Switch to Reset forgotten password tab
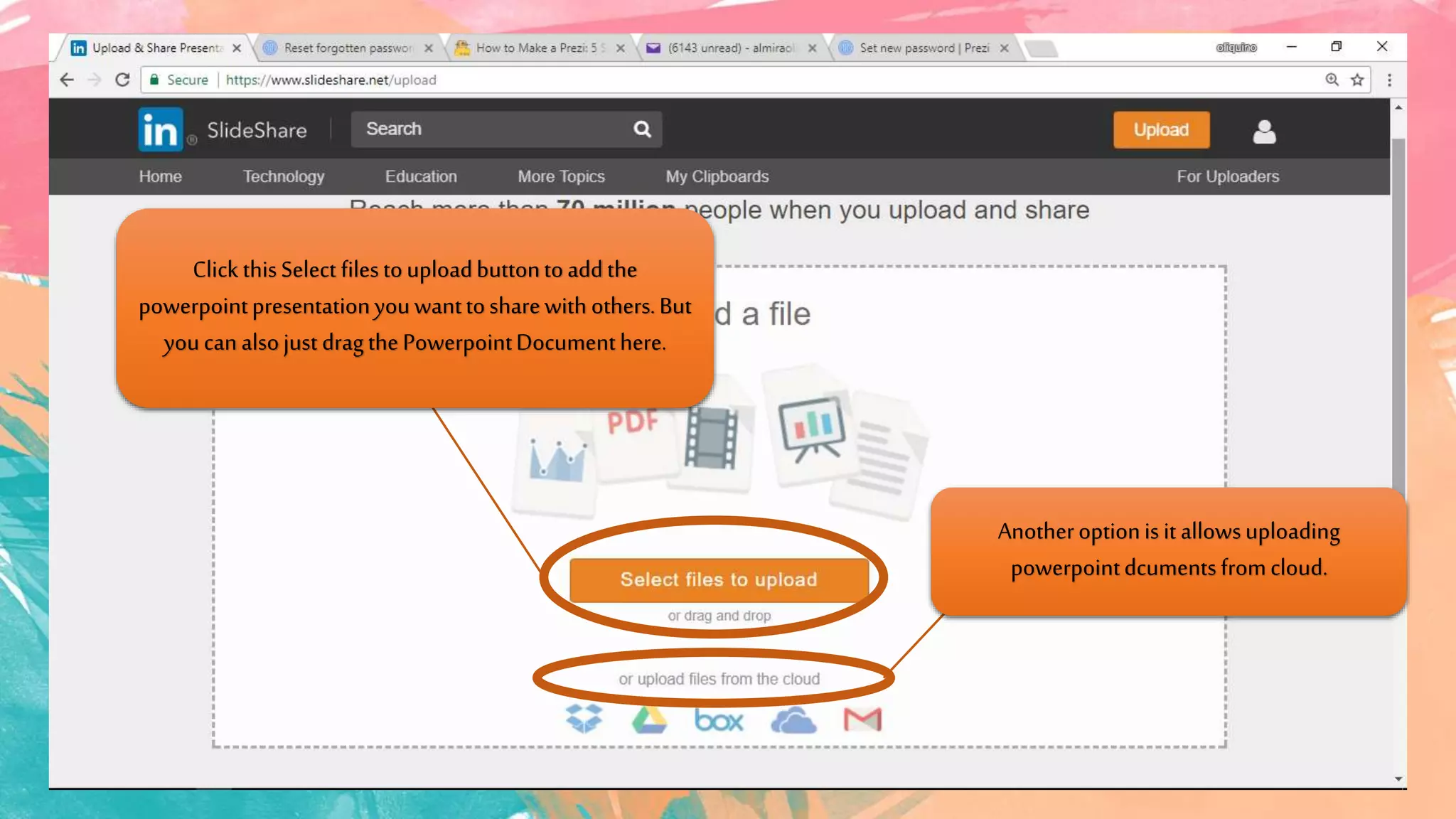This screenshot has height=819, width=1456. click(347, 48)
